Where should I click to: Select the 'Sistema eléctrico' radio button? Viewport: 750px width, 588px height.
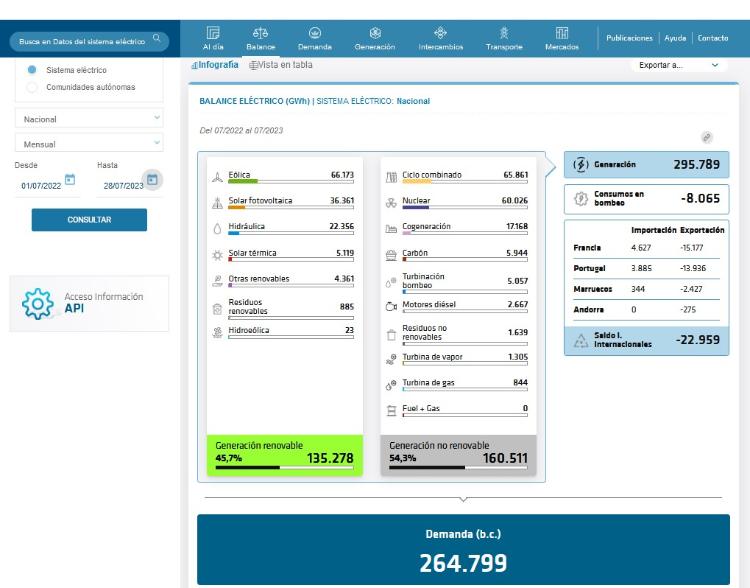click(x=33, y=70)
